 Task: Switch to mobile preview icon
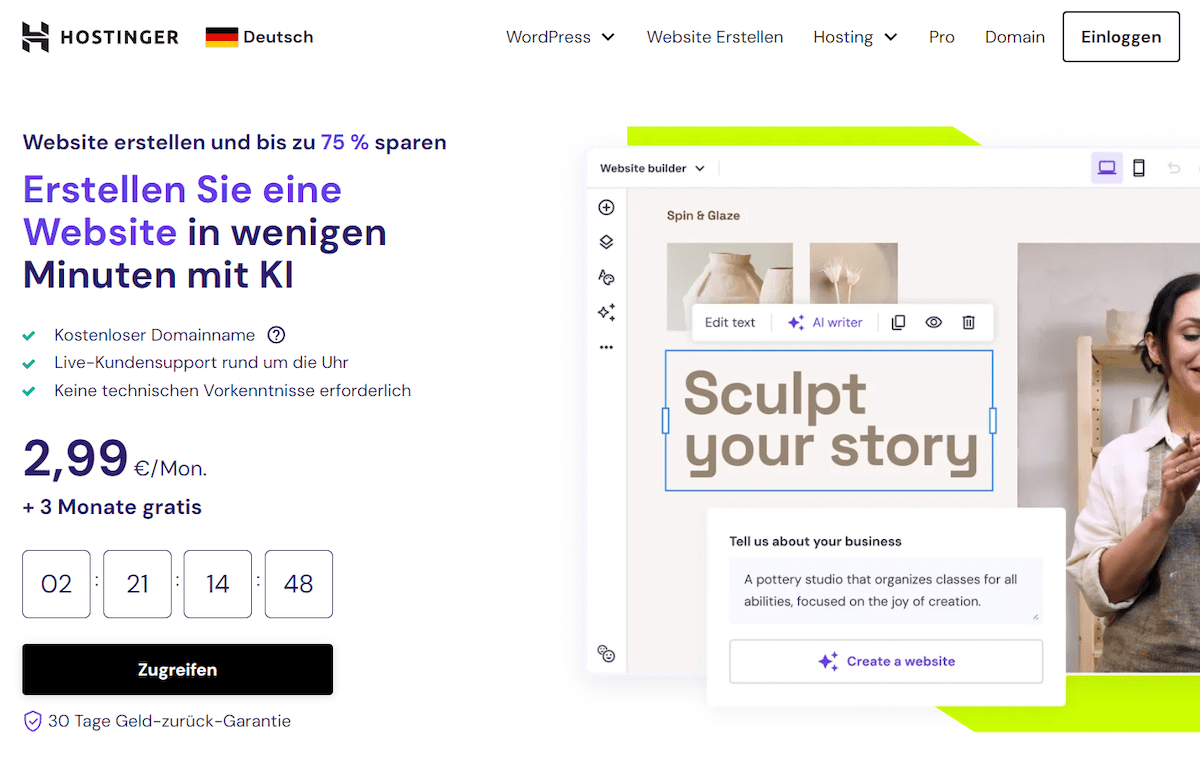[1139, 168]
